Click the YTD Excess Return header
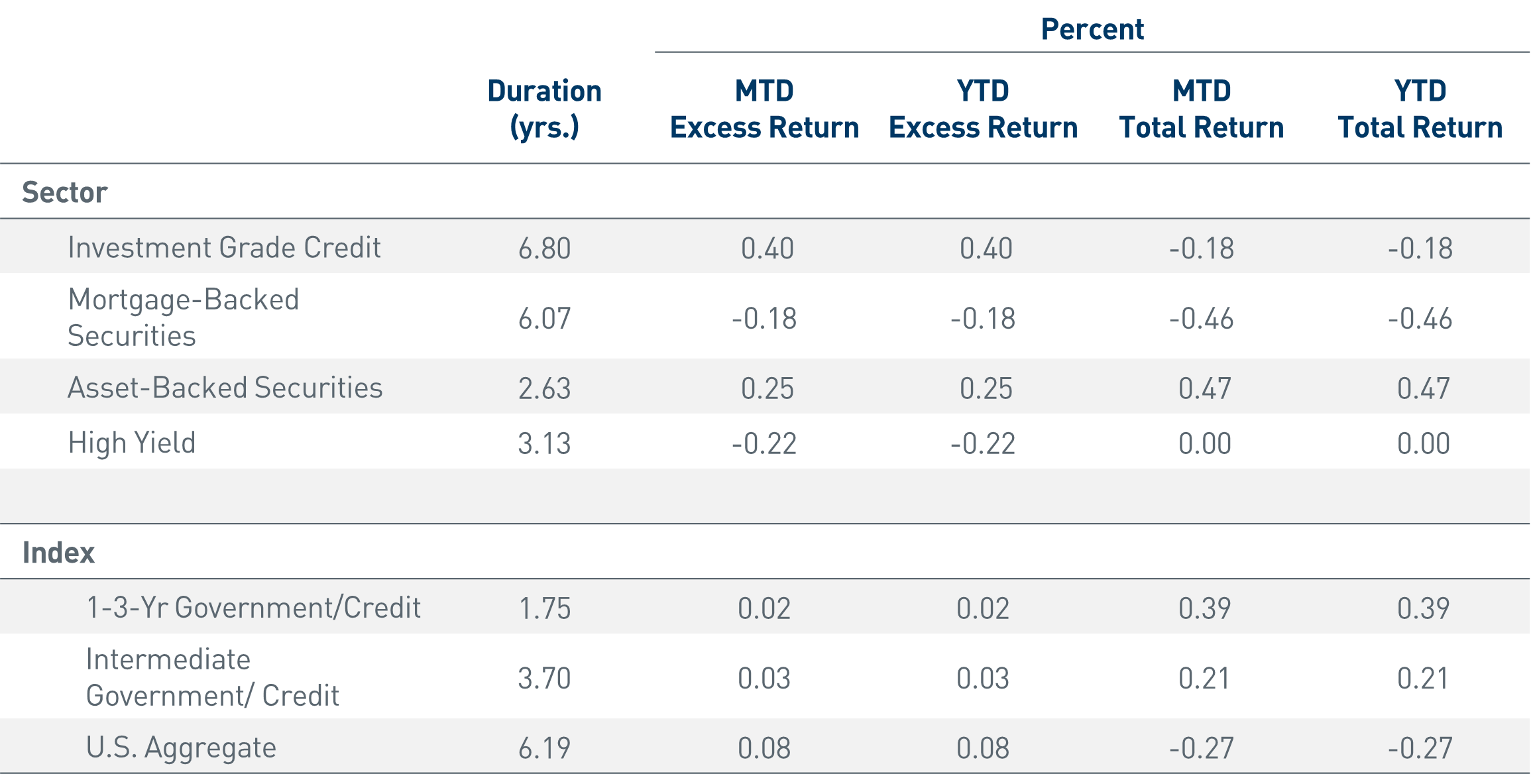The width and height of the screenshot is (1531, 784). pos(983,109)
